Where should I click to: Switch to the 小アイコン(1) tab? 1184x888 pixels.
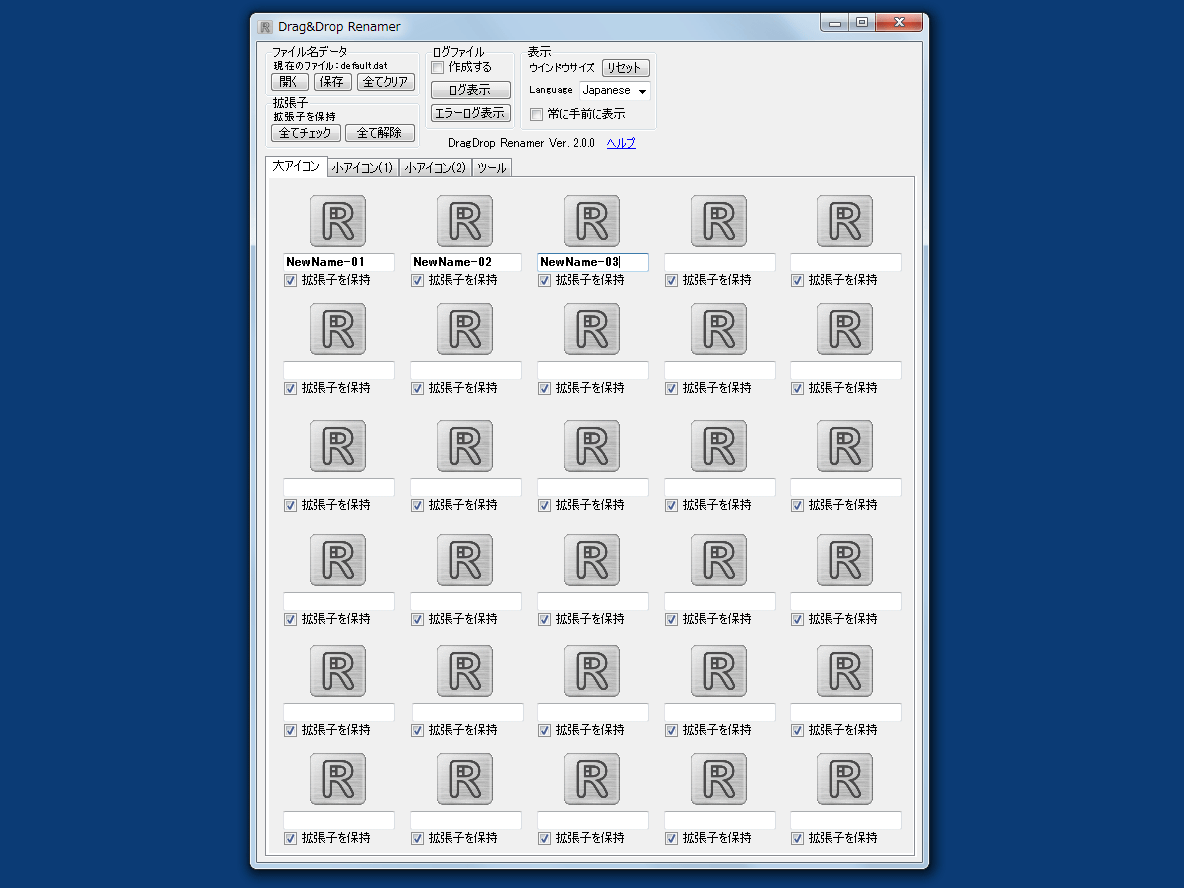[362, 168]
